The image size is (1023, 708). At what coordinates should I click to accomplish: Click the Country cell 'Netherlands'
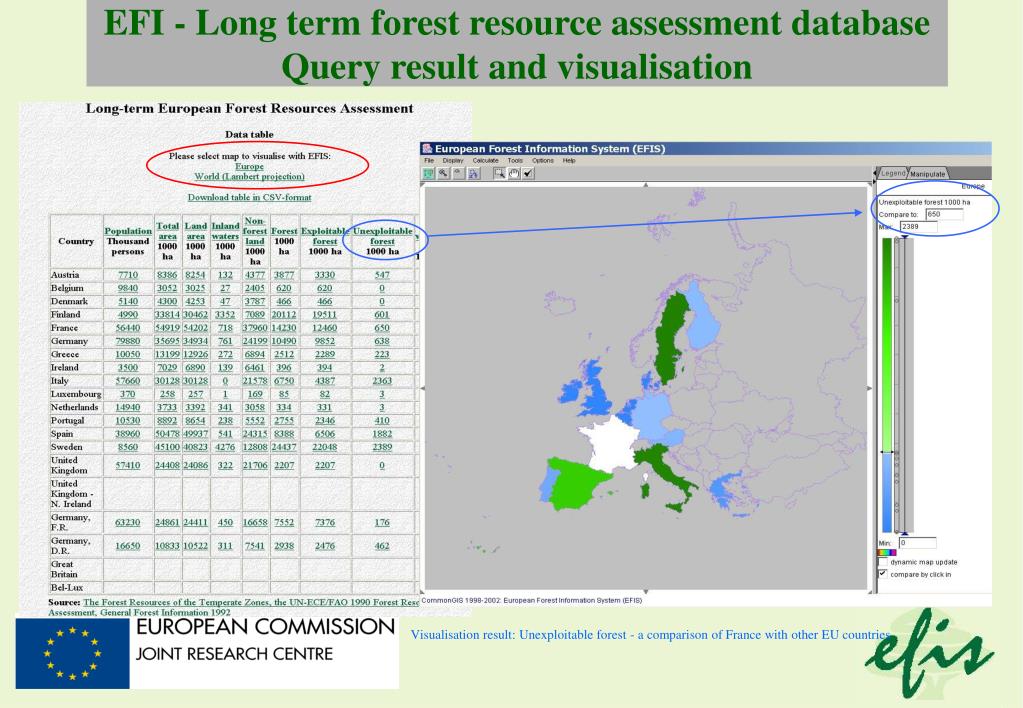pyautogui.click(x=75, y=407)
